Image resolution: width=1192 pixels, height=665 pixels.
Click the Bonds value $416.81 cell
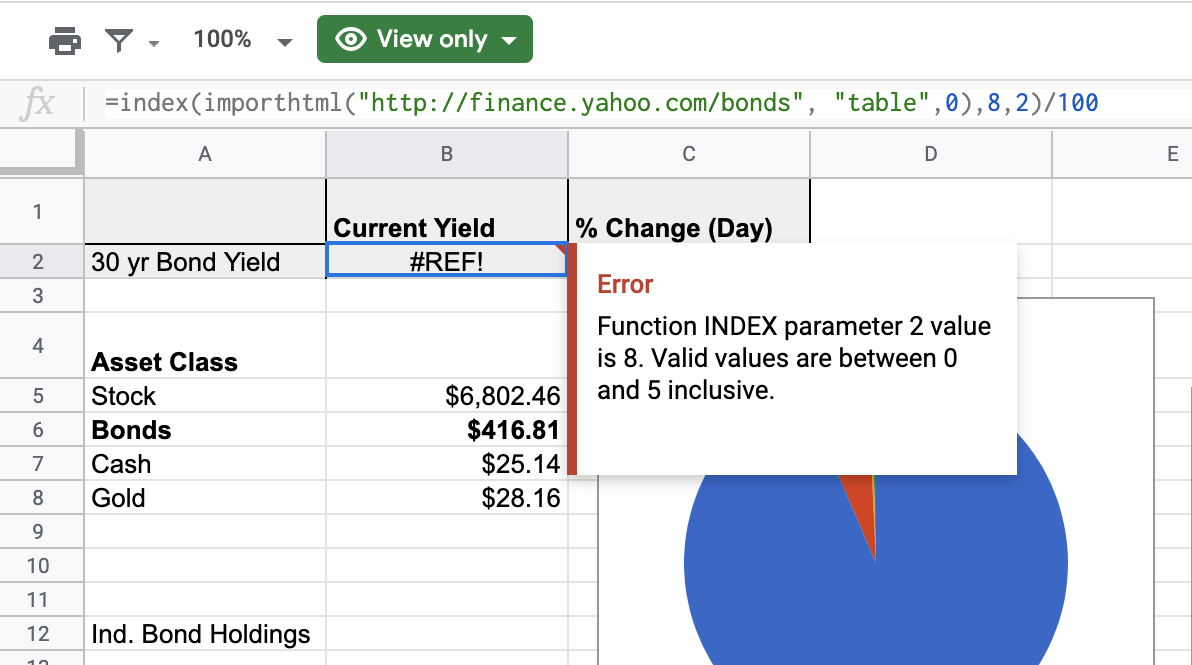447,430
